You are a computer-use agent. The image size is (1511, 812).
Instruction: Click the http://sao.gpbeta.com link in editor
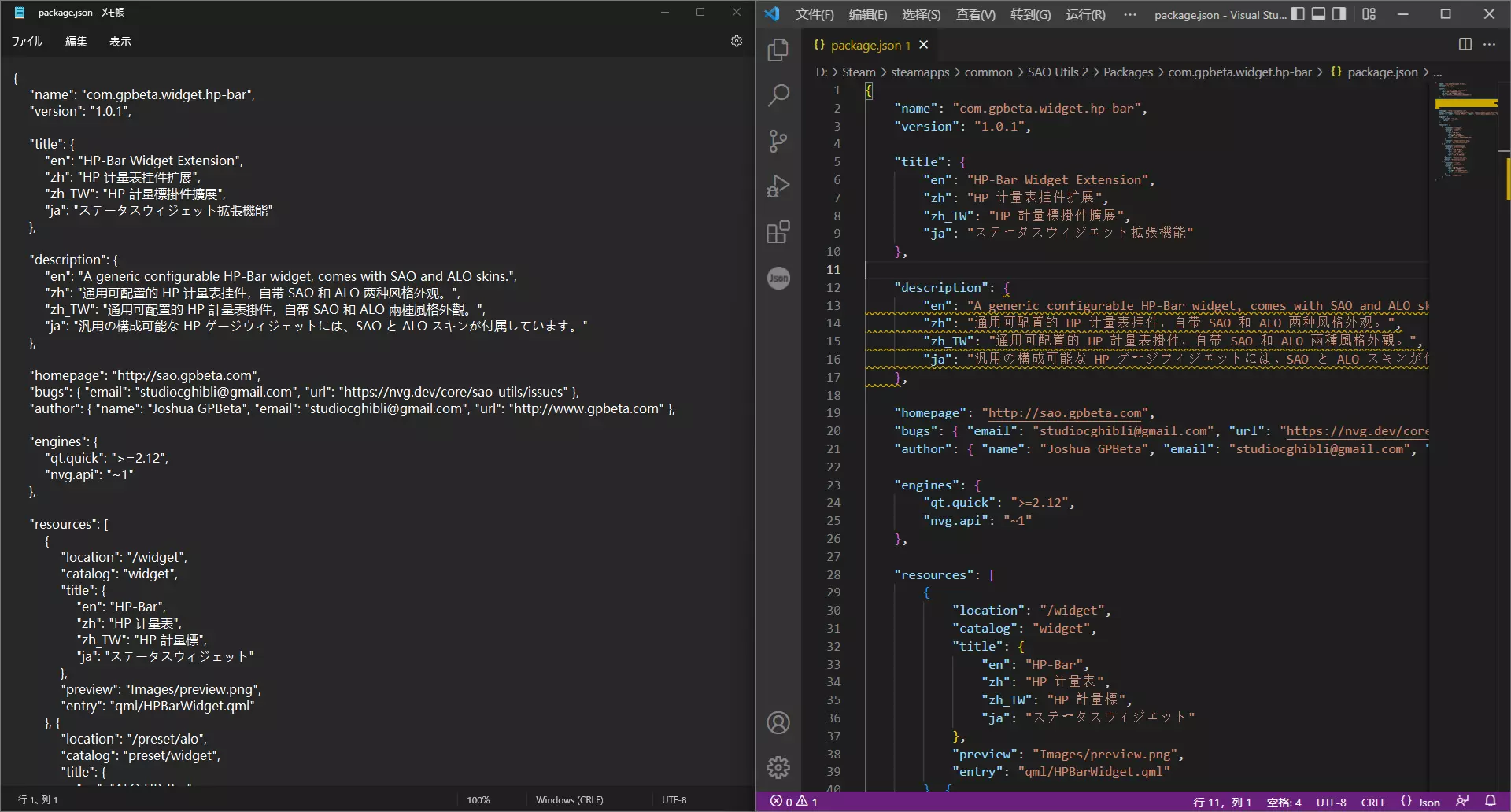coord(1065,413)
